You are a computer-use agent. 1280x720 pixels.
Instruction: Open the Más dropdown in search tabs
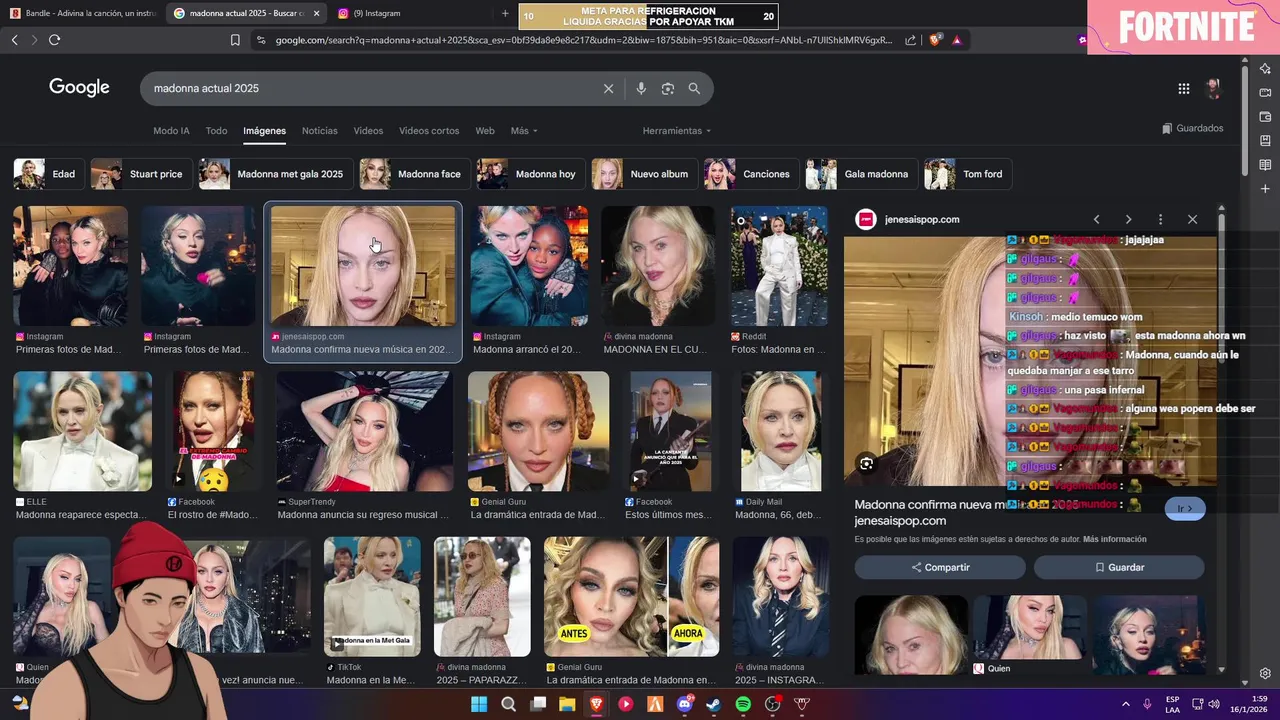(524, 131)
